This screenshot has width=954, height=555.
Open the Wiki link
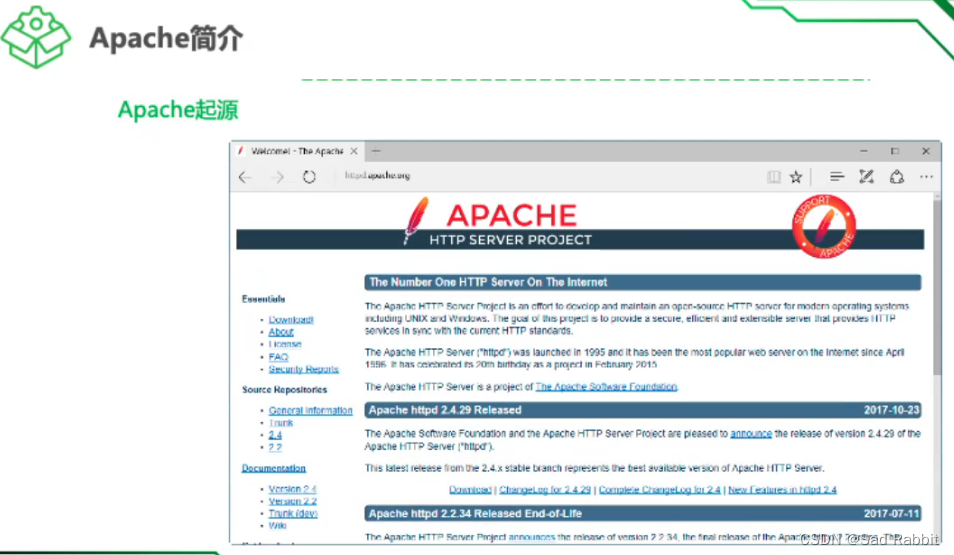(x=277, y=525)
